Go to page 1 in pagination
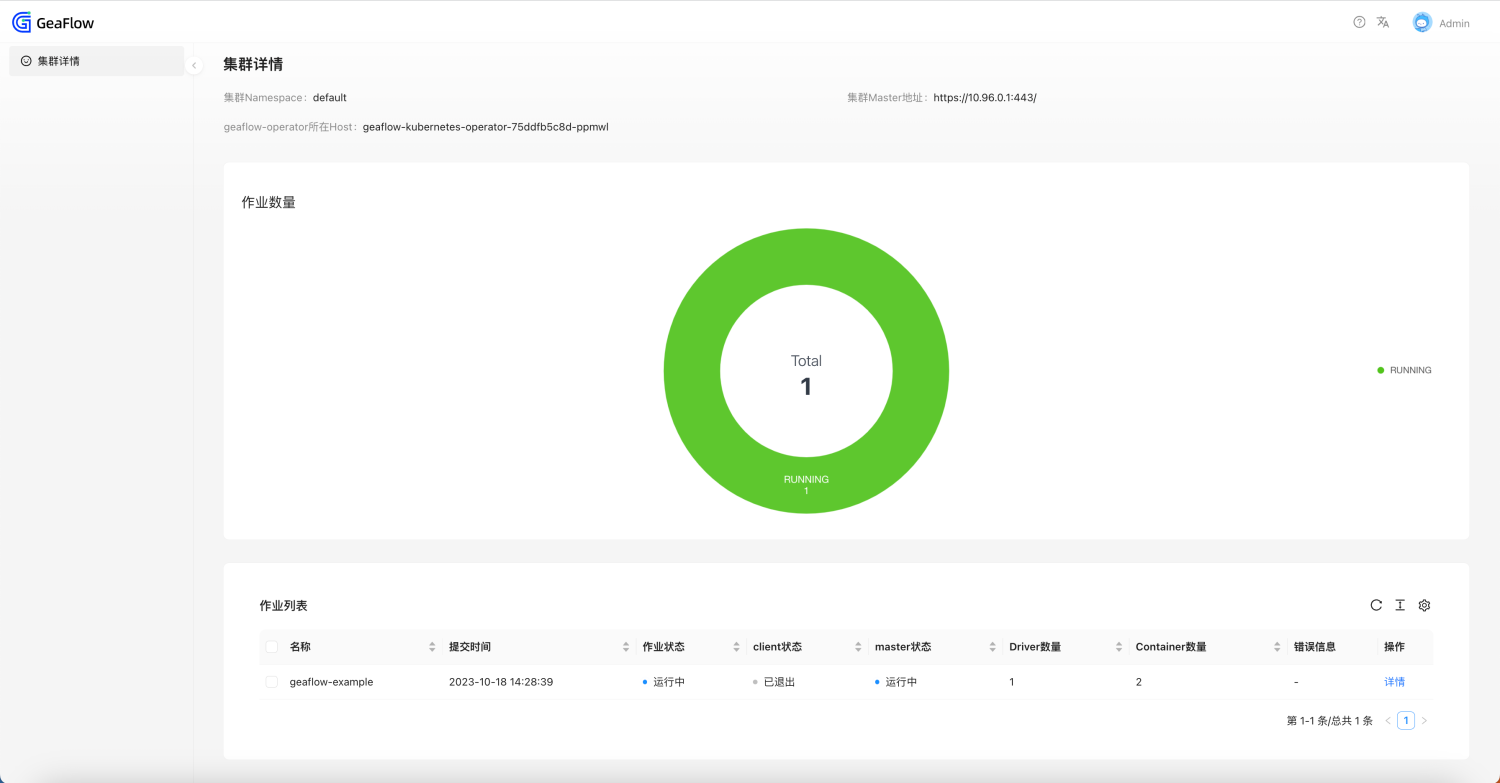 pyautogui.click(x=1406, y=721)
